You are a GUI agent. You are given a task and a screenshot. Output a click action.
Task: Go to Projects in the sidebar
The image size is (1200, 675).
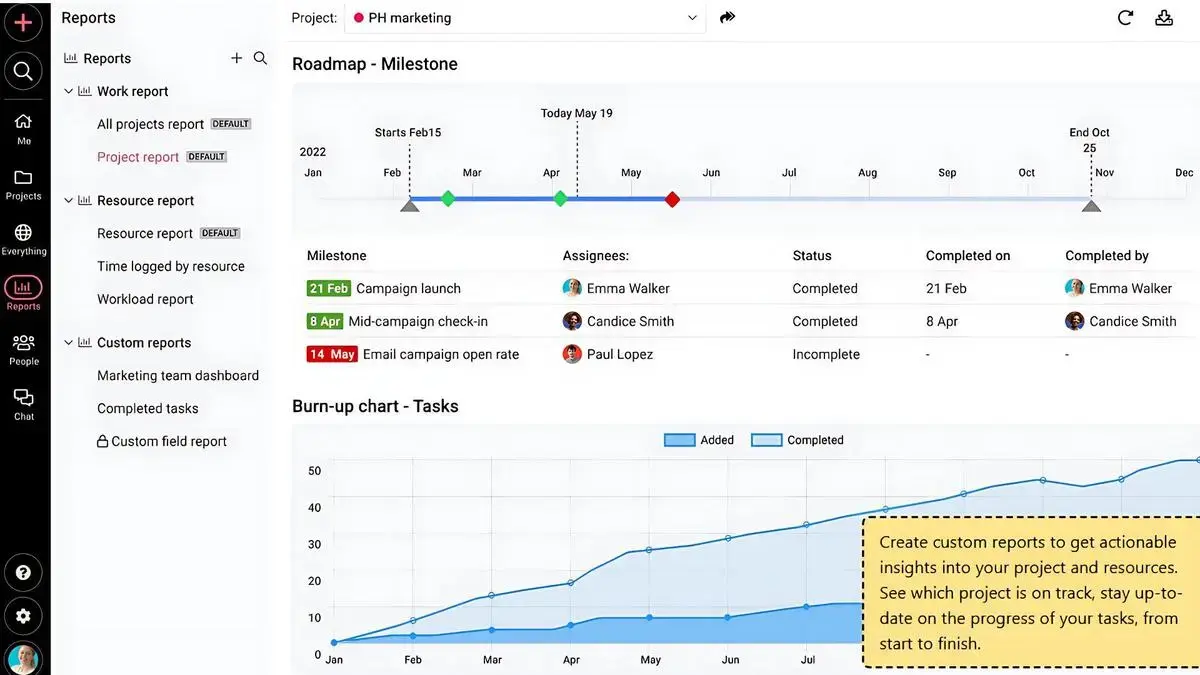pos(23,185)
